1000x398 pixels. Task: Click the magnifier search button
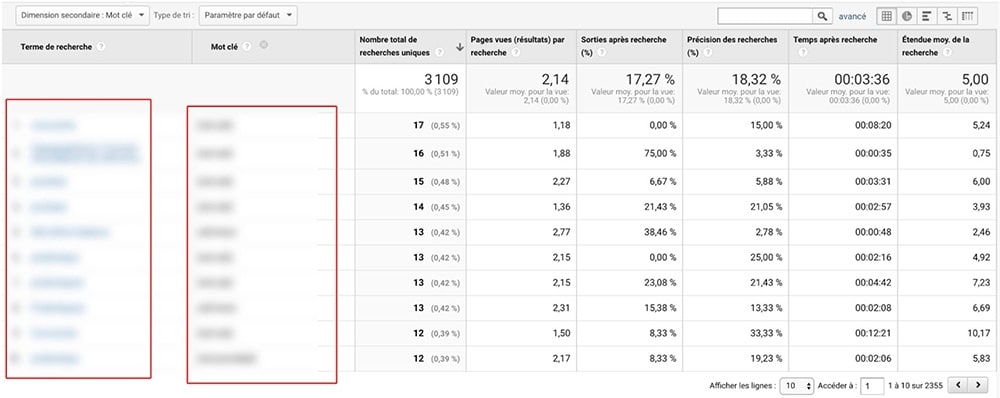coord(822,16)
